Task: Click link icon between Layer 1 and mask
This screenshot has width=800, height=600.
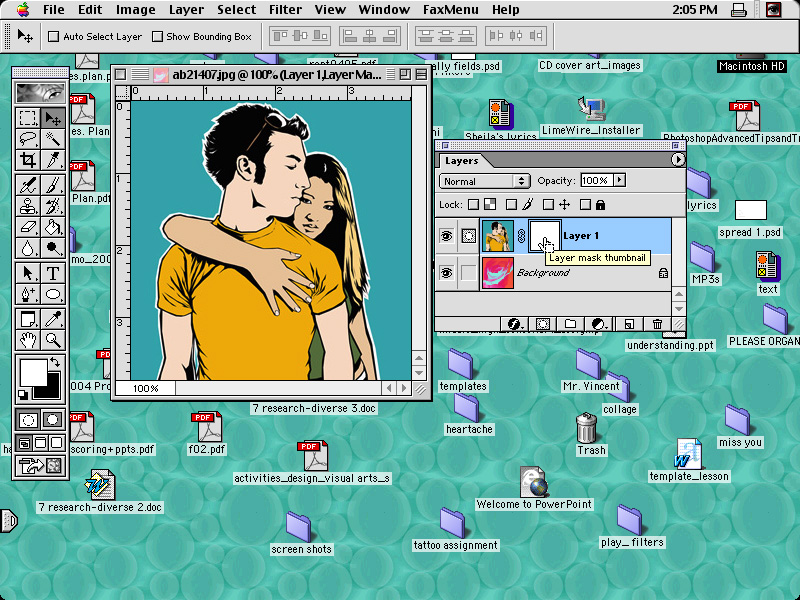Action: tap(521, 236)
